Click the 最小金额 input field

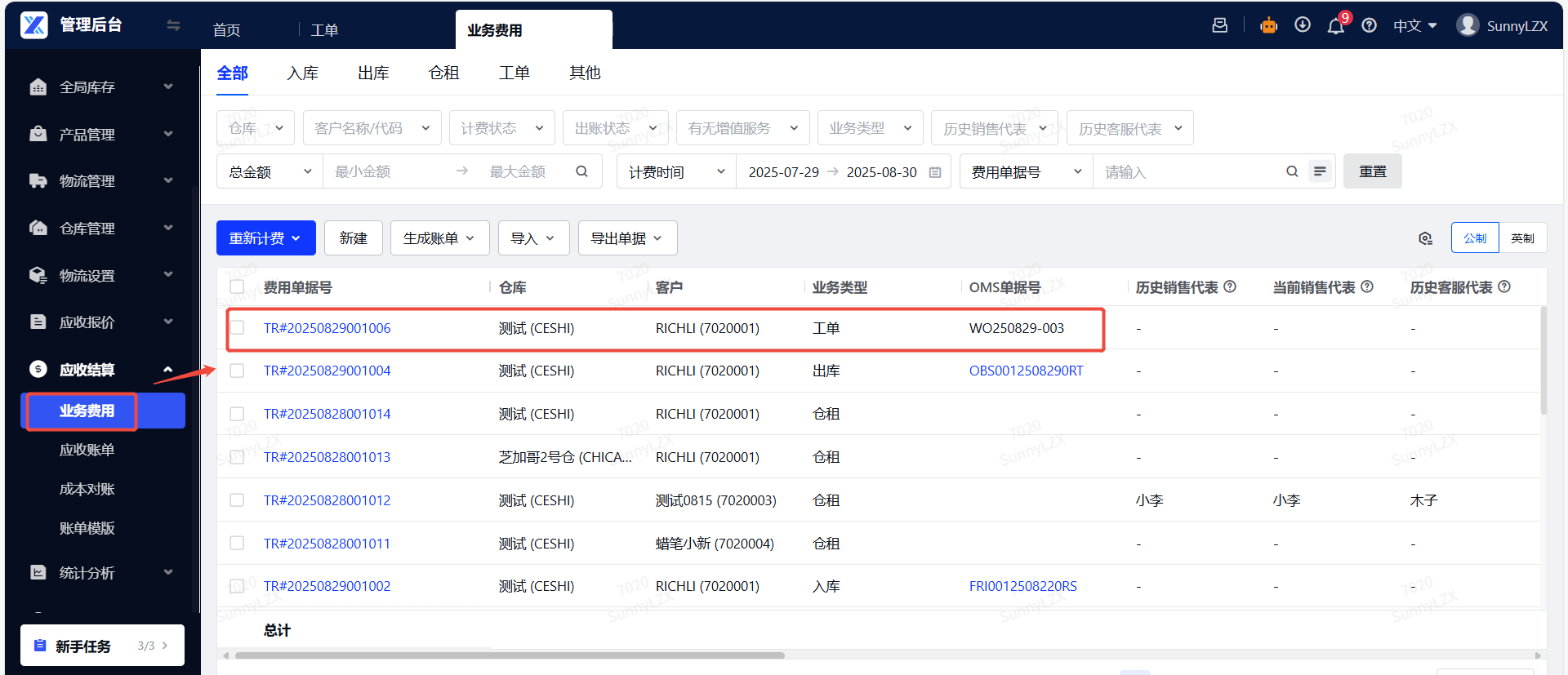click(x=388, y=171)
